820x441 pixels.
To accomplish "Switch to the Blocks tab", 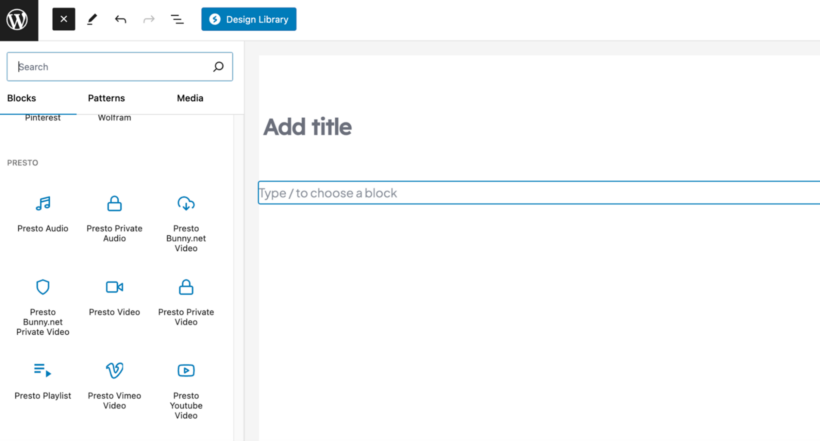I will 21,98.
